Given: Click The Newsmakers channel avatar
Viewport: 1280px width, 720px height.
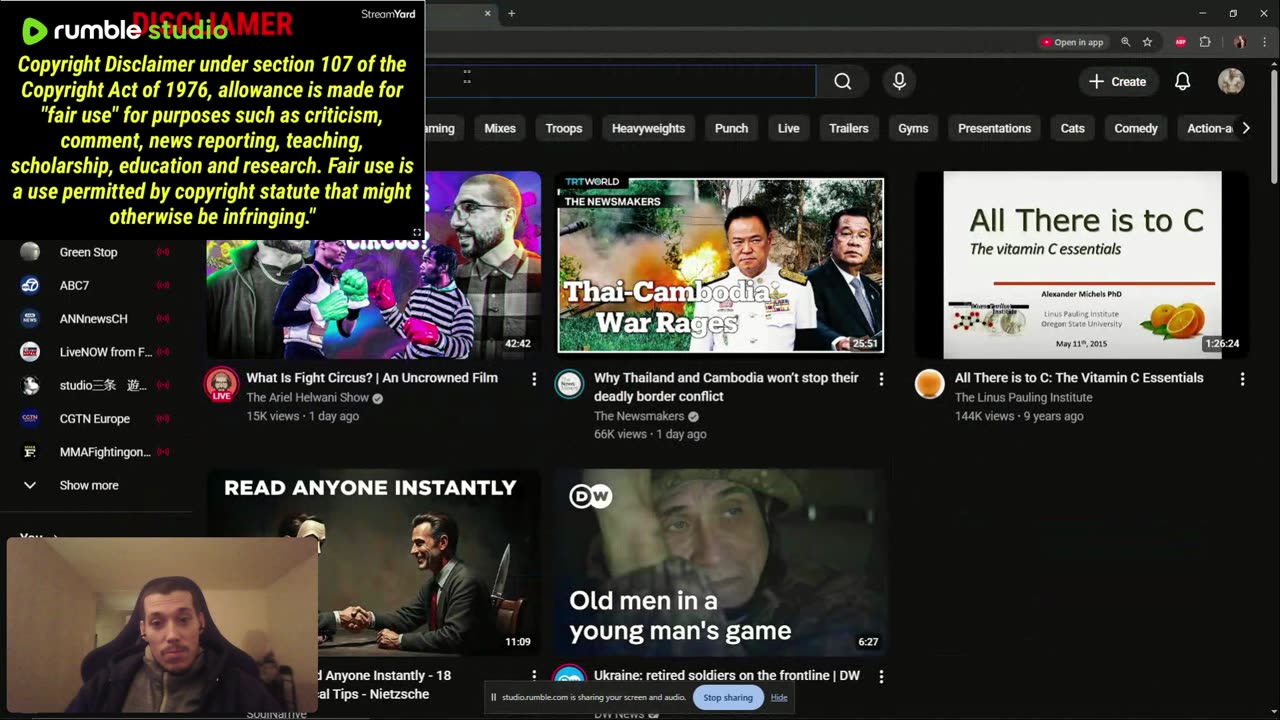Looking at the screenshot, I should pos(569,385).
